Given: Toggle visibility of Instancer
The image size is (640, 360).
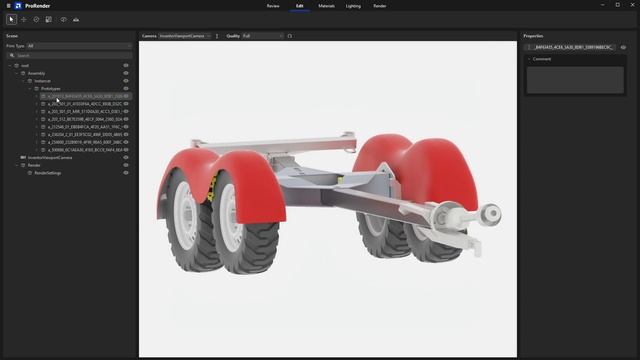Looking at the screenshot, I should [126, 81].
